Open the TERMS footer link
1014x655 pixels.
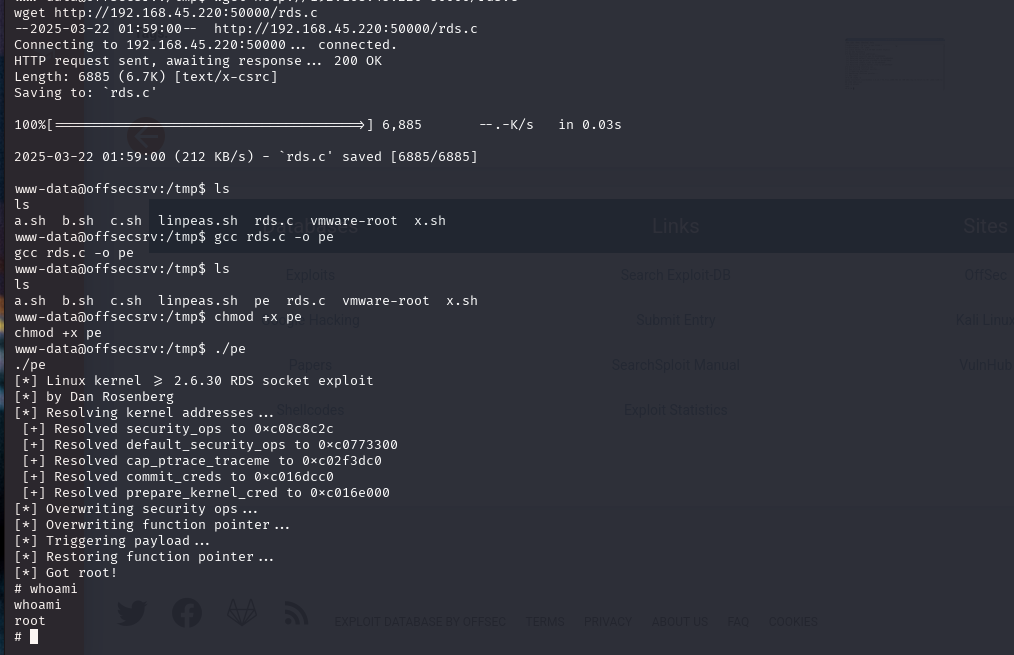(x=545, y=621)
